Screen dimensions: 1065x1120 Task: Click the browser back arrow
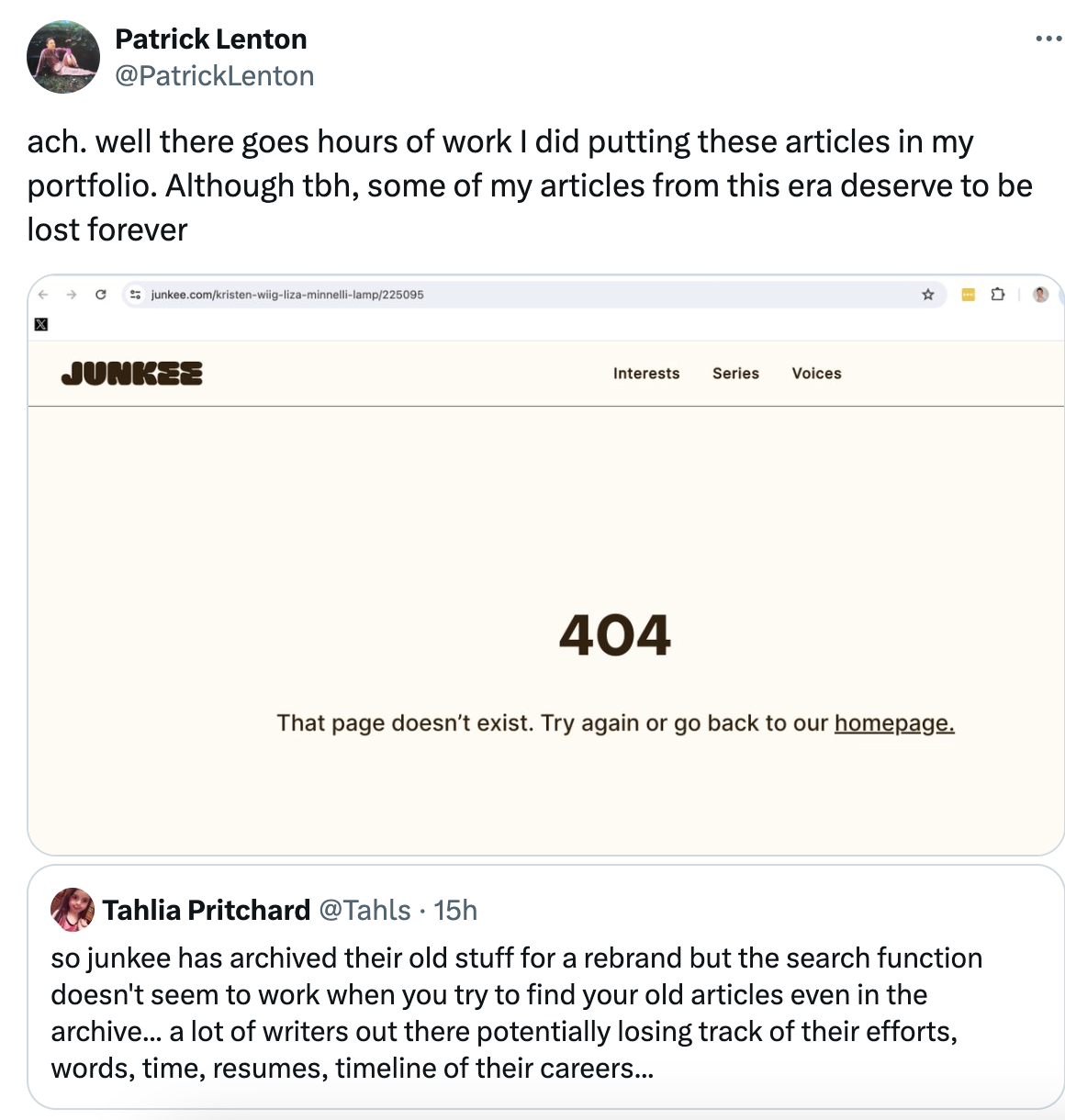[x=43, y=295]
